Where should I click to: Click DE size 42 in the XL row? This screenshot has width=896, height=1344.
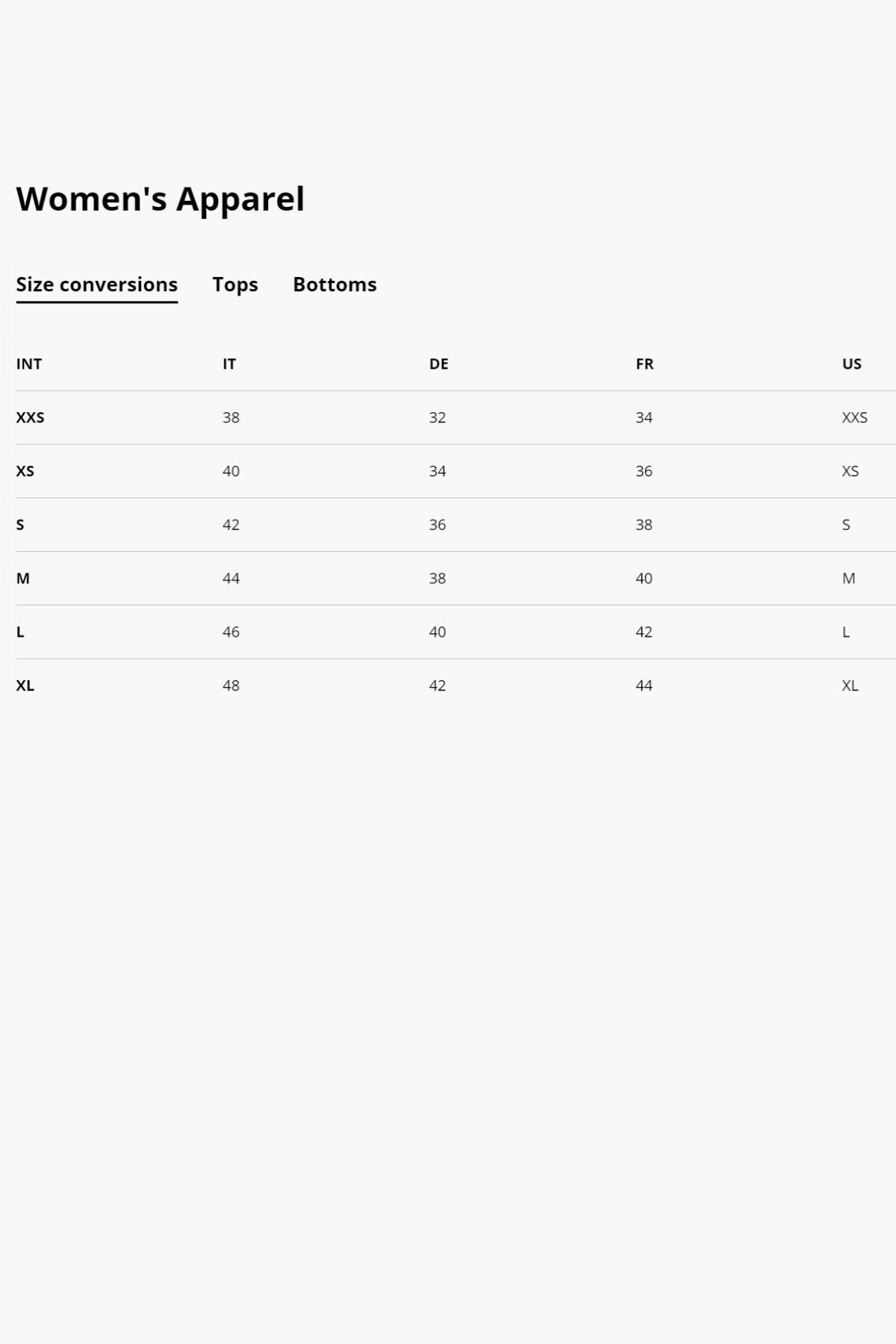click(x=438, y=685)
